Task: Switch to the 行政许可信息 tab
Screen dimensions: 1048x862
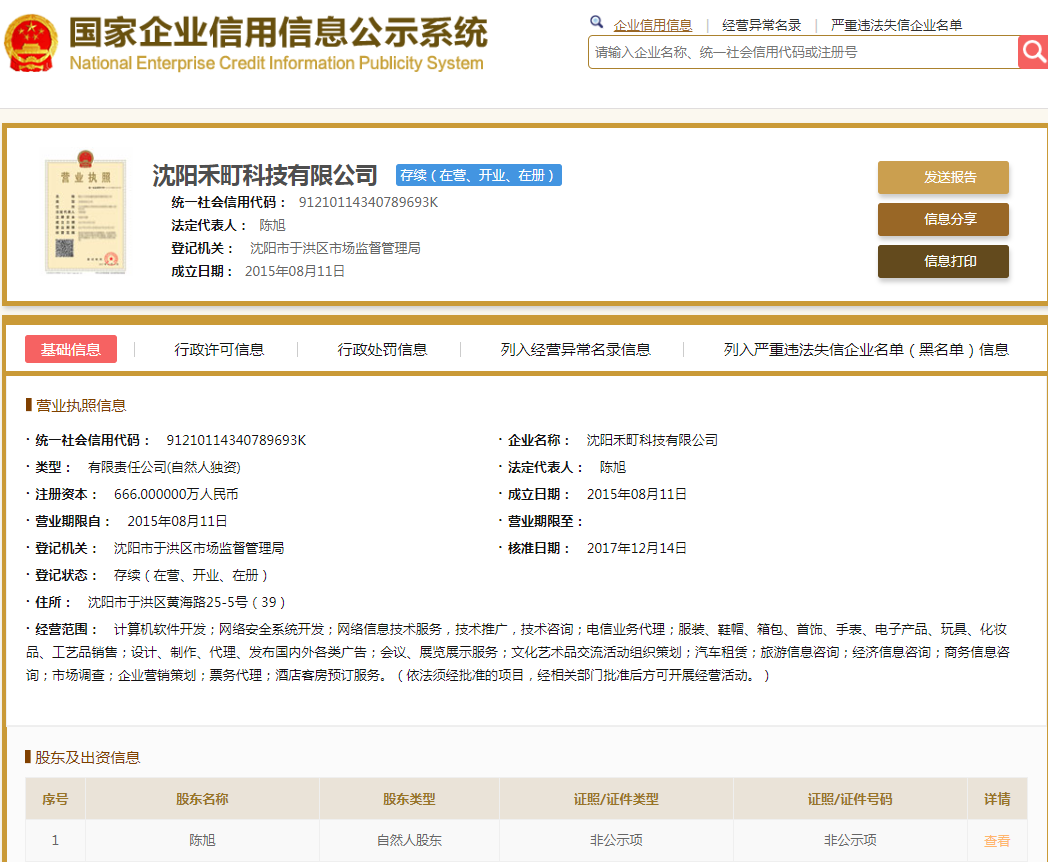Action: coord(219,349)
